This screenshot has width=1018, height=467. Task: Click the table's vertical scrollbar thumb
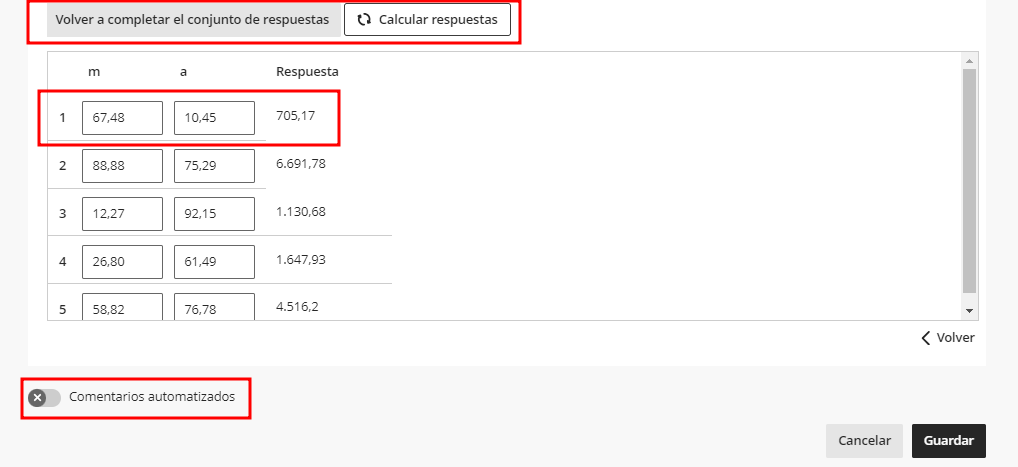pos(968,180)
